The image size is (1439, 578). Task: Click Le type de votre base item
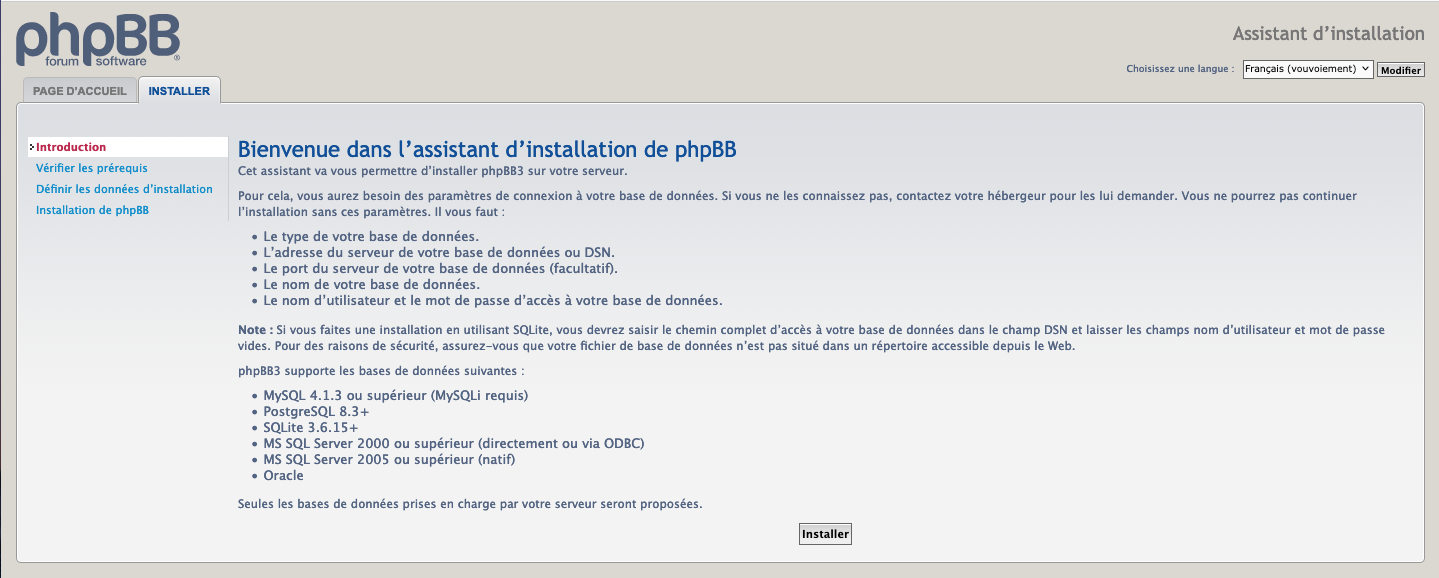(x=370, y=237)
